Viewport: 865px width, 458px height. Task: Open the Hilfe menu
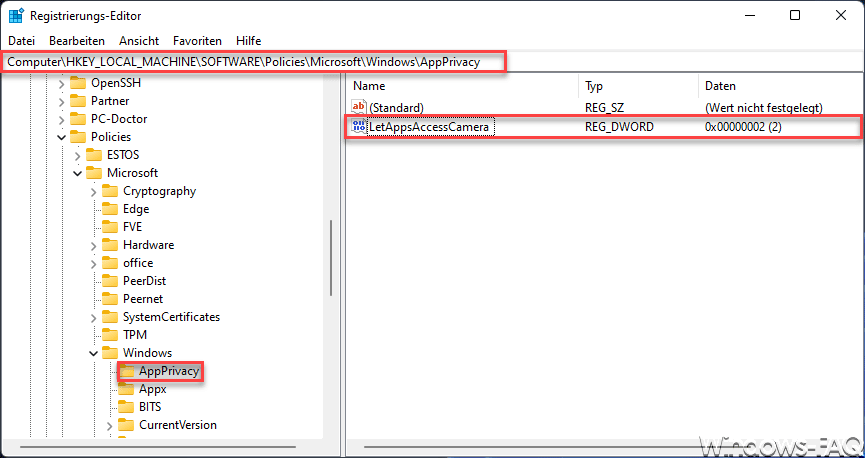tap(248, 41)
